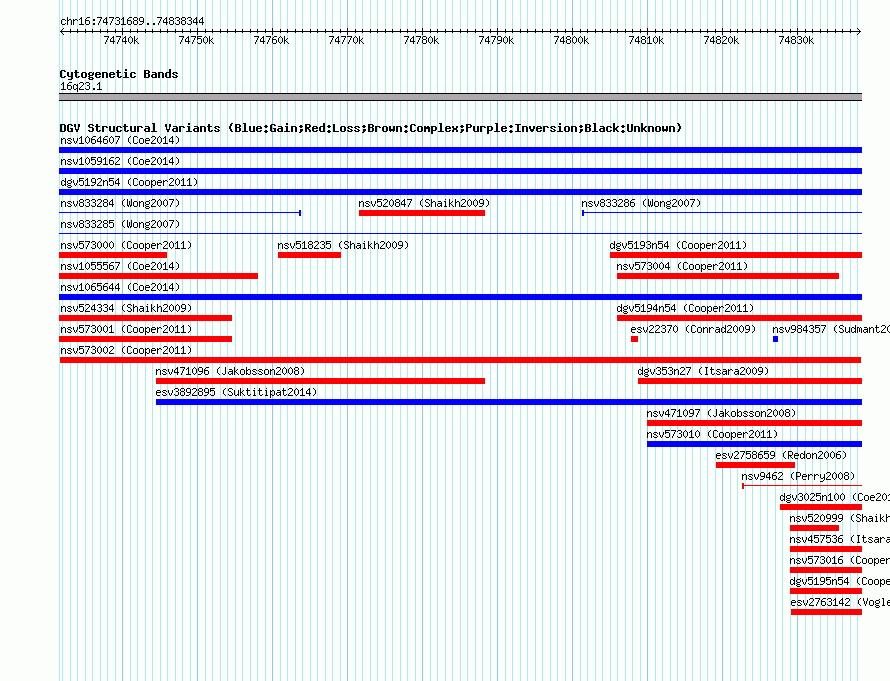The image size is (890, 681).
Task: Click the 74740k ruler tick label
Action: [x=121, y=40]
